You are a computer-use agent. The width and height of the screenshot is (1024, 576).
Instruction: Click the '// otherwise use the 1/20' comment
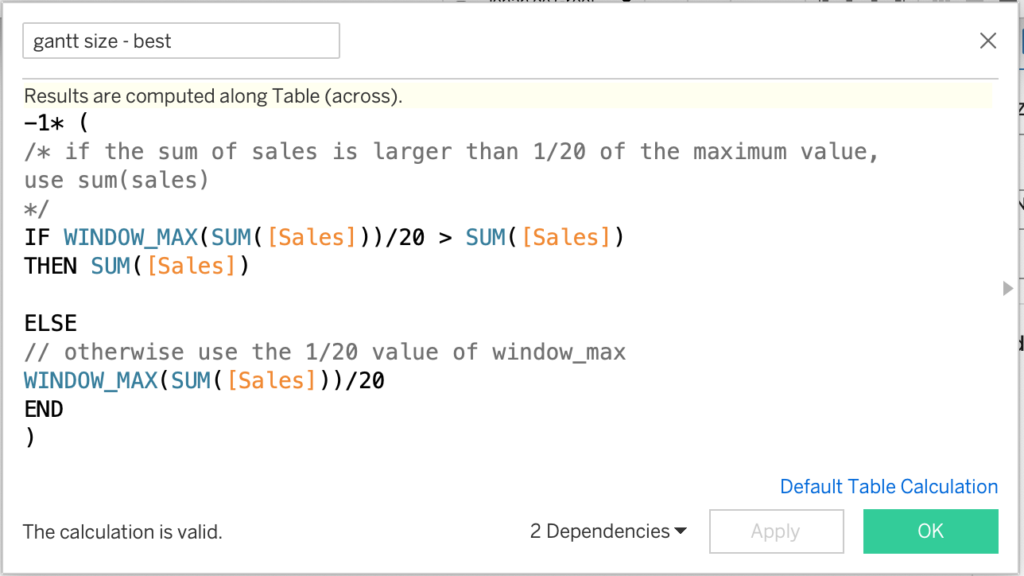(324, 352)
